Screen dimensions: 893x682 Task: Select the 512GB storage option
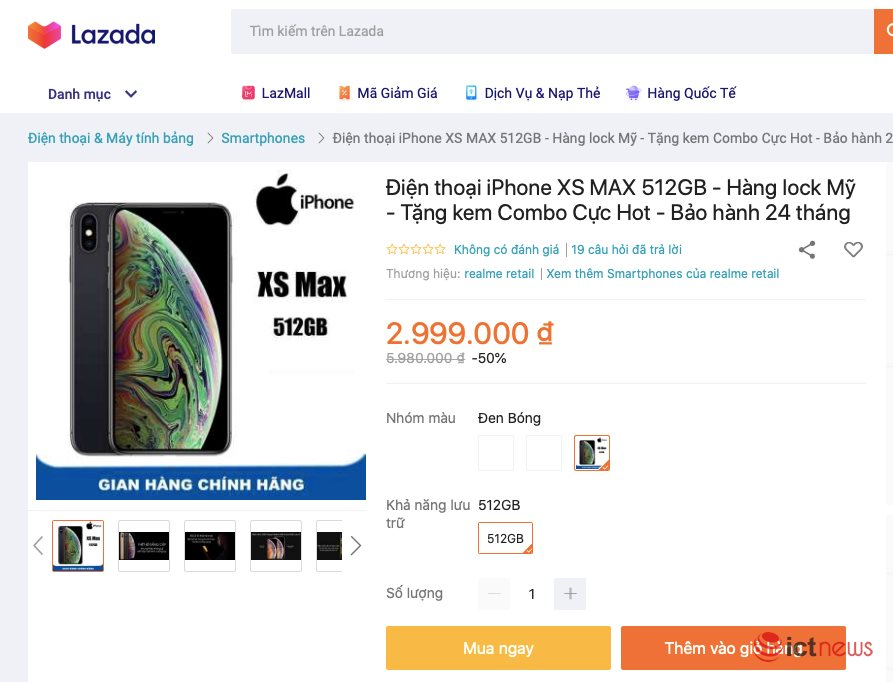[x=505, y=538]
